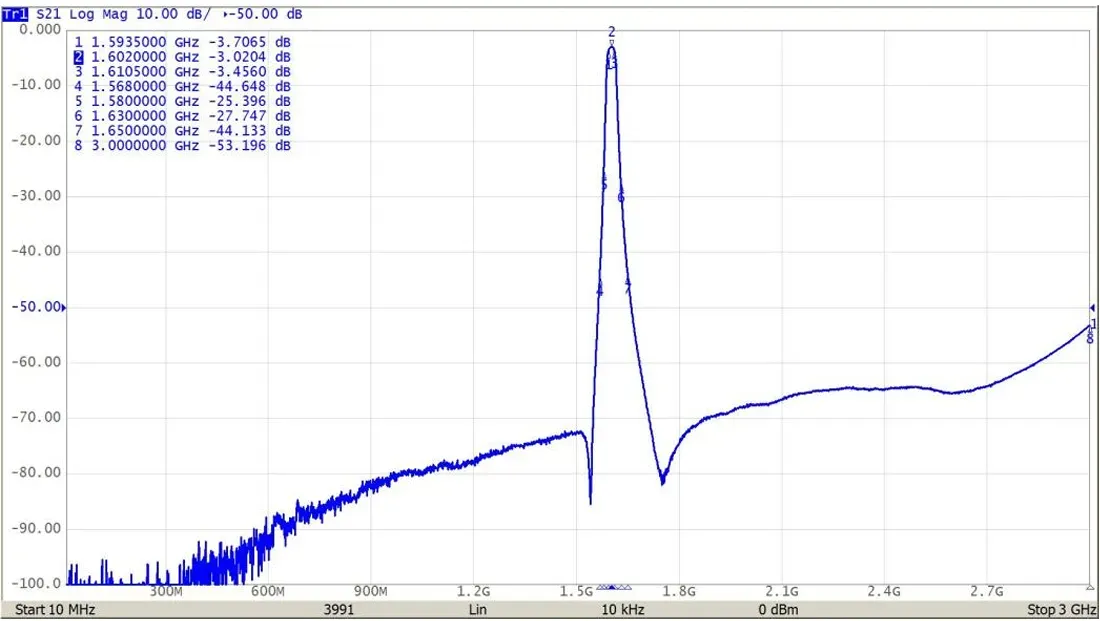This screenshot has height=621, width=1100.
Task: Click the 2.4G frequency axis label
Action: [x=884, y=592]
